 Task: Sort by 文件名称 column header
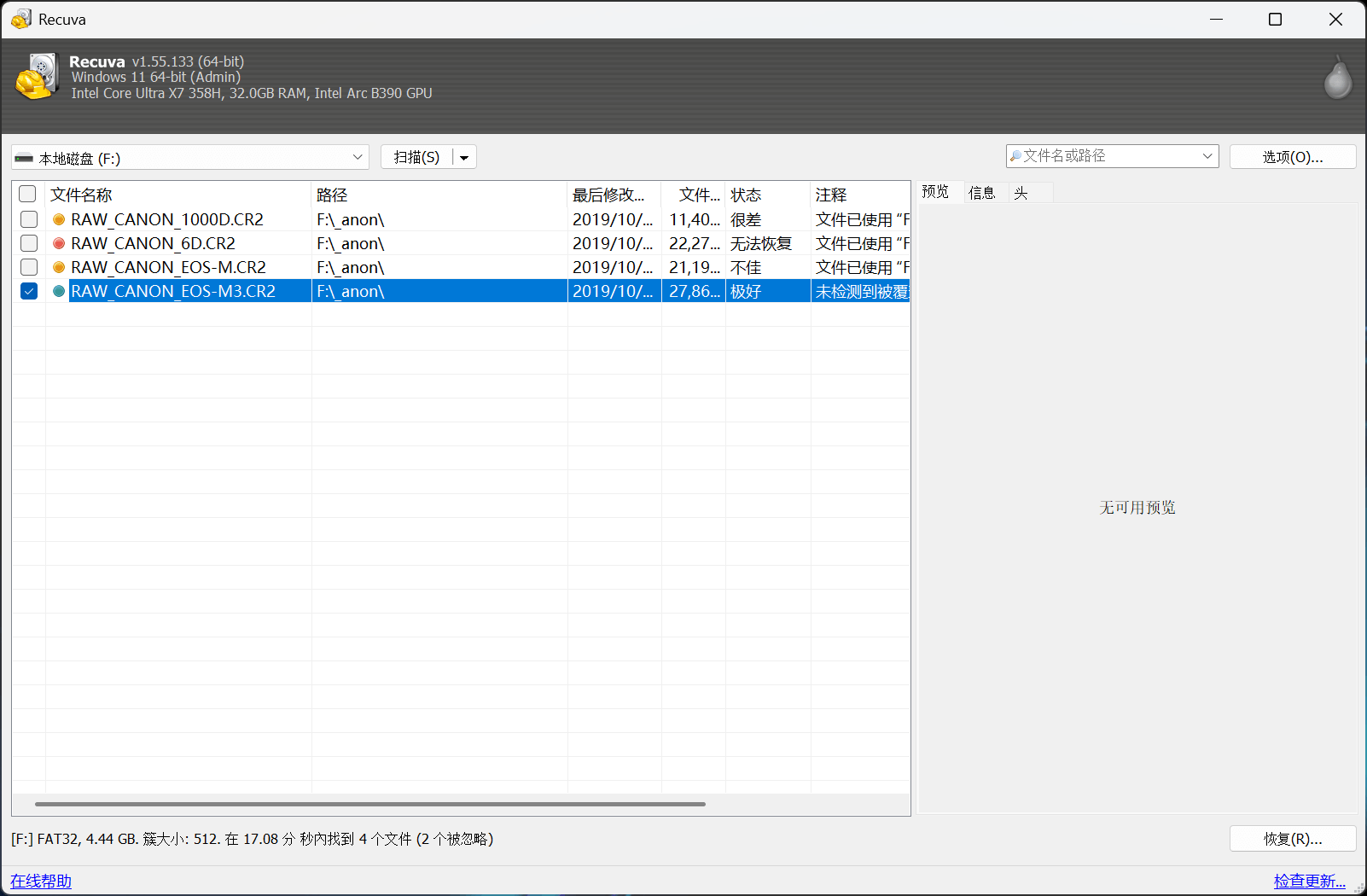click(x=178, y=195)
